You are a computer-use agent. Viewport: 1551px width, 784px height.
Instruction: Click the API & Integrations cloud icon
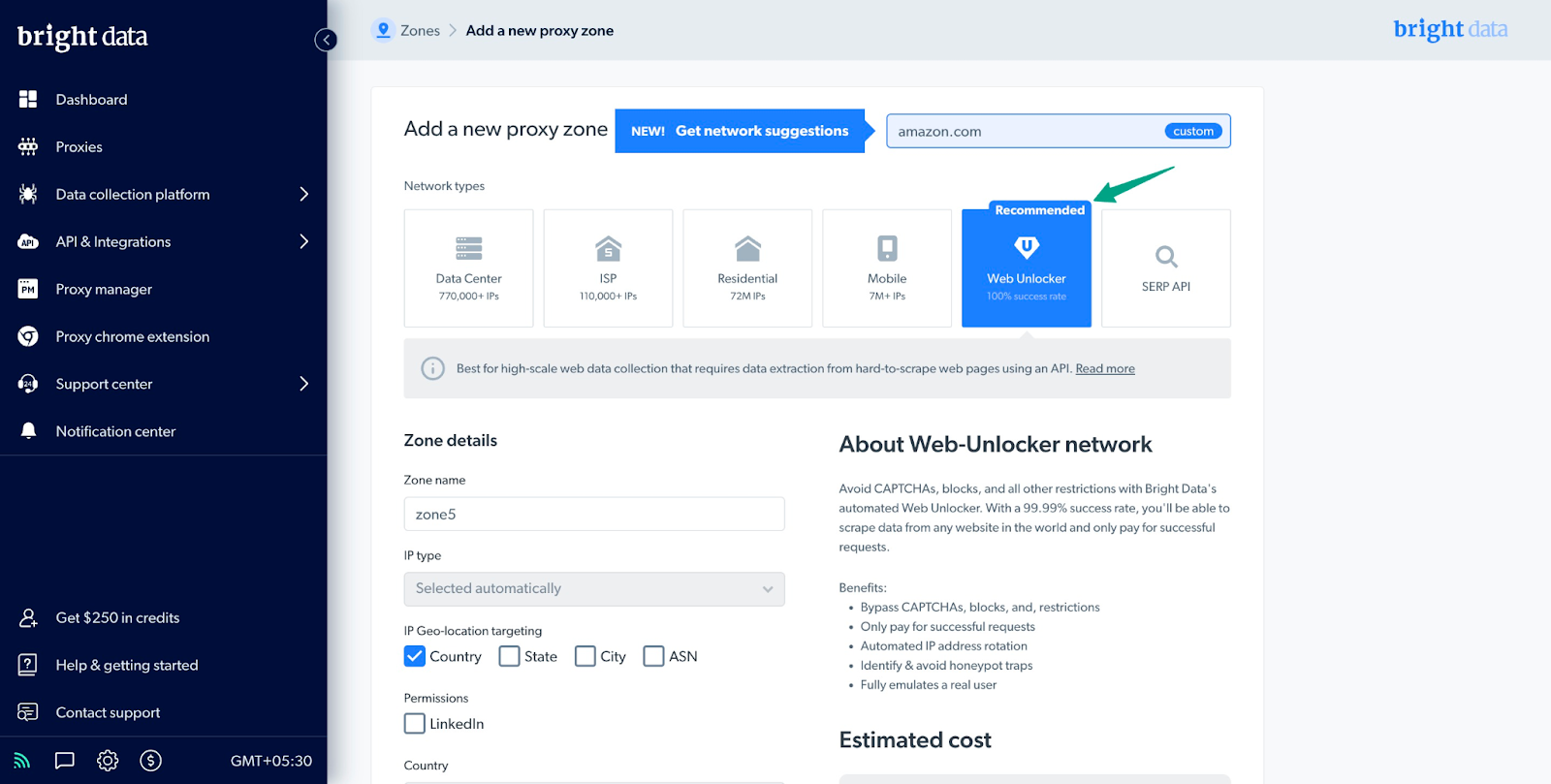[x=28, y=241]
